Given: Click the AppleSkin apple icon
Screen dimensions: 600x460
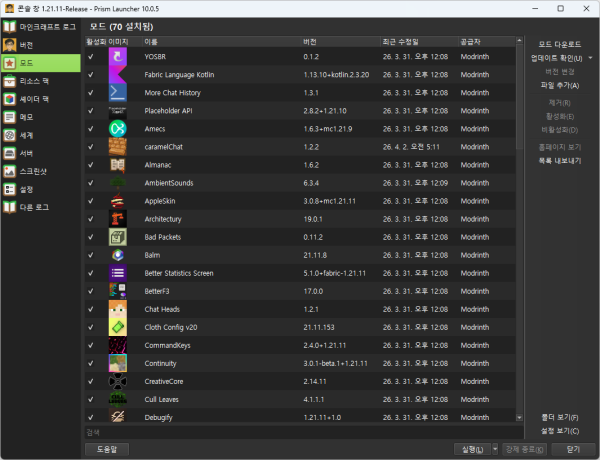Looking at the screenshot, I should (117, 201).
